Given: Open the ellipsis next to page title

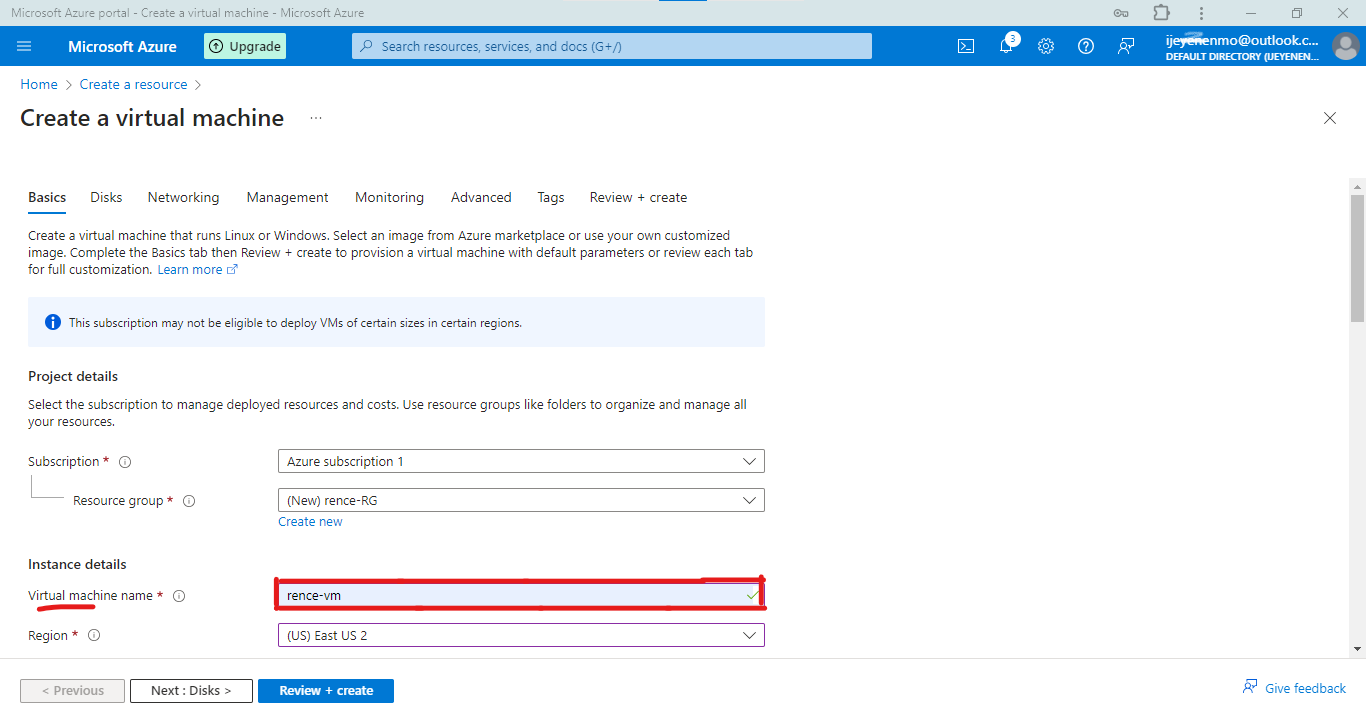Looking at the screenshot, I should coord(316,118).
